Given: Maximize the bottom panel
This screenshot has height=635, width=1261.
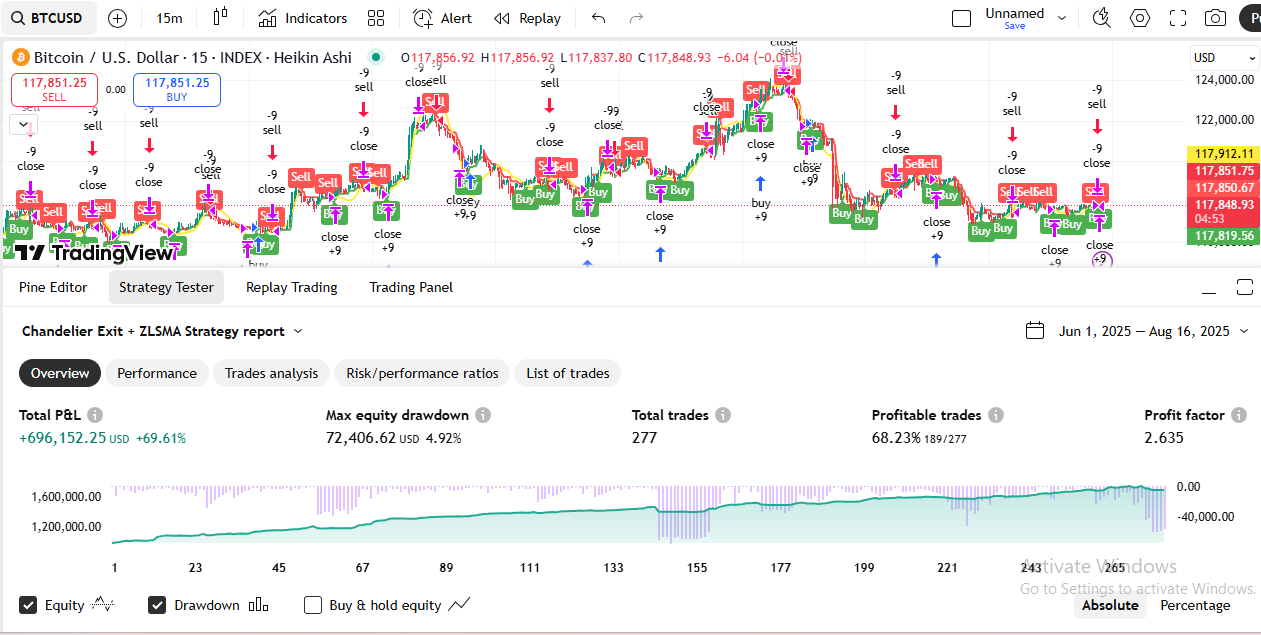Looking at the screenshot, I should pyautogui.click(x=1245, y=288).
